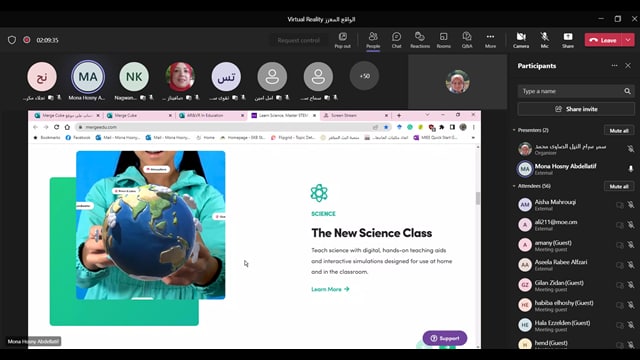Toggle the mic icon of Mona Hosny Abdellatif

click(x=631, y=169)
